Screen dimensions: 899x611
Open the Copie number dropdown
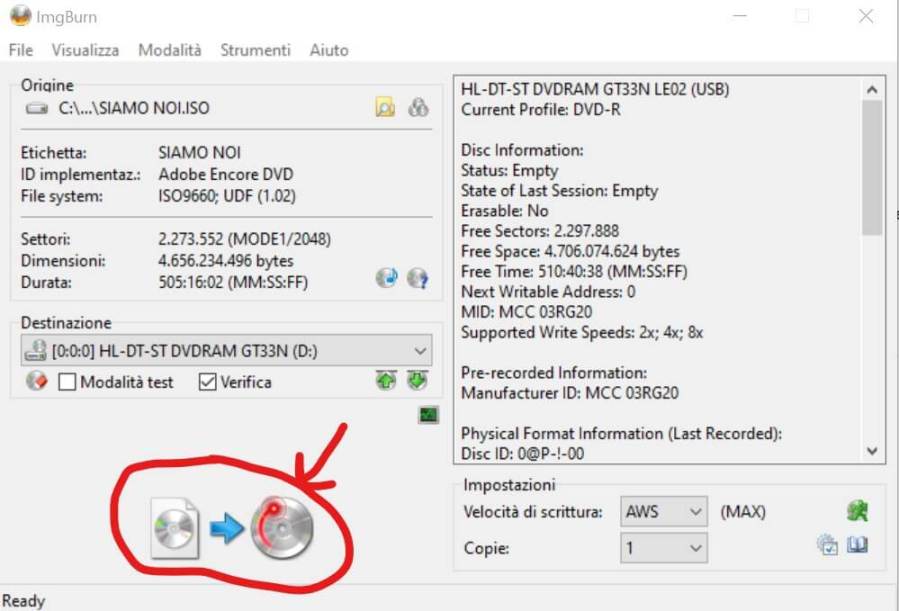[x=695, y=548]
